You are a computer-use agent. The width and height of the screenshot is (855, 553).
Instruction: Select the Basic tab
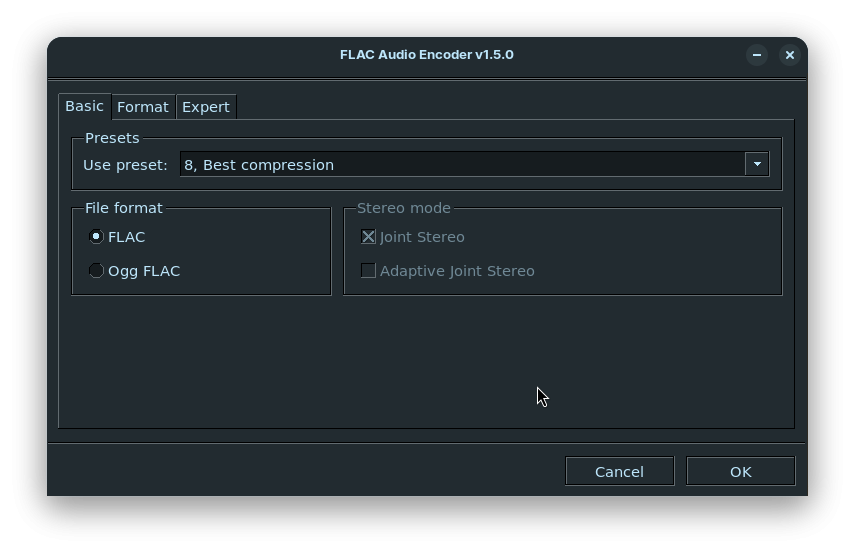pos(85,106)
